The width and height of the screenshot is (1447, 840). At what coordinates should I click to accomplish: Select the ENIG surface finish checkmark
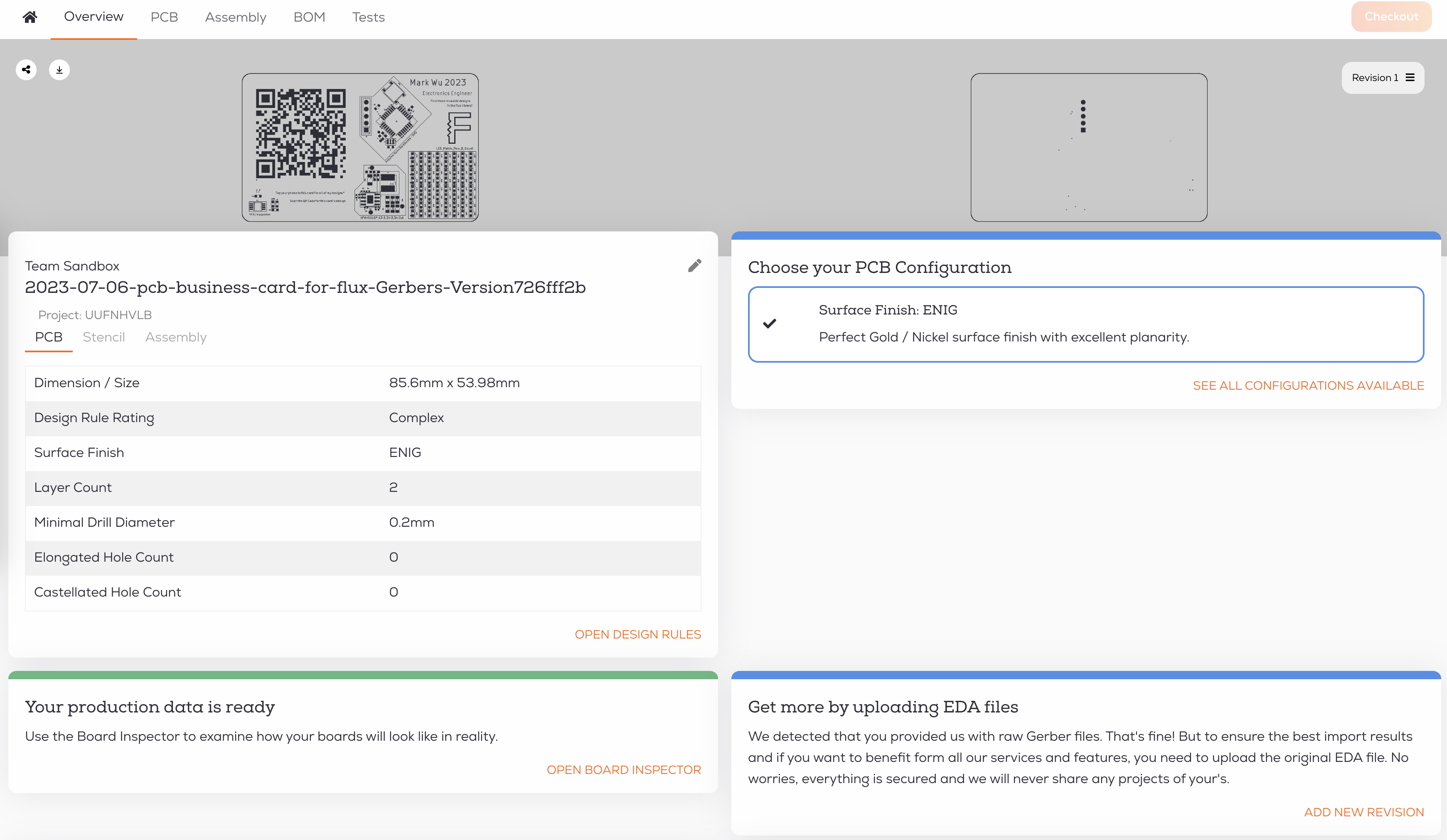pyautogui.click(x=770, y=324)
